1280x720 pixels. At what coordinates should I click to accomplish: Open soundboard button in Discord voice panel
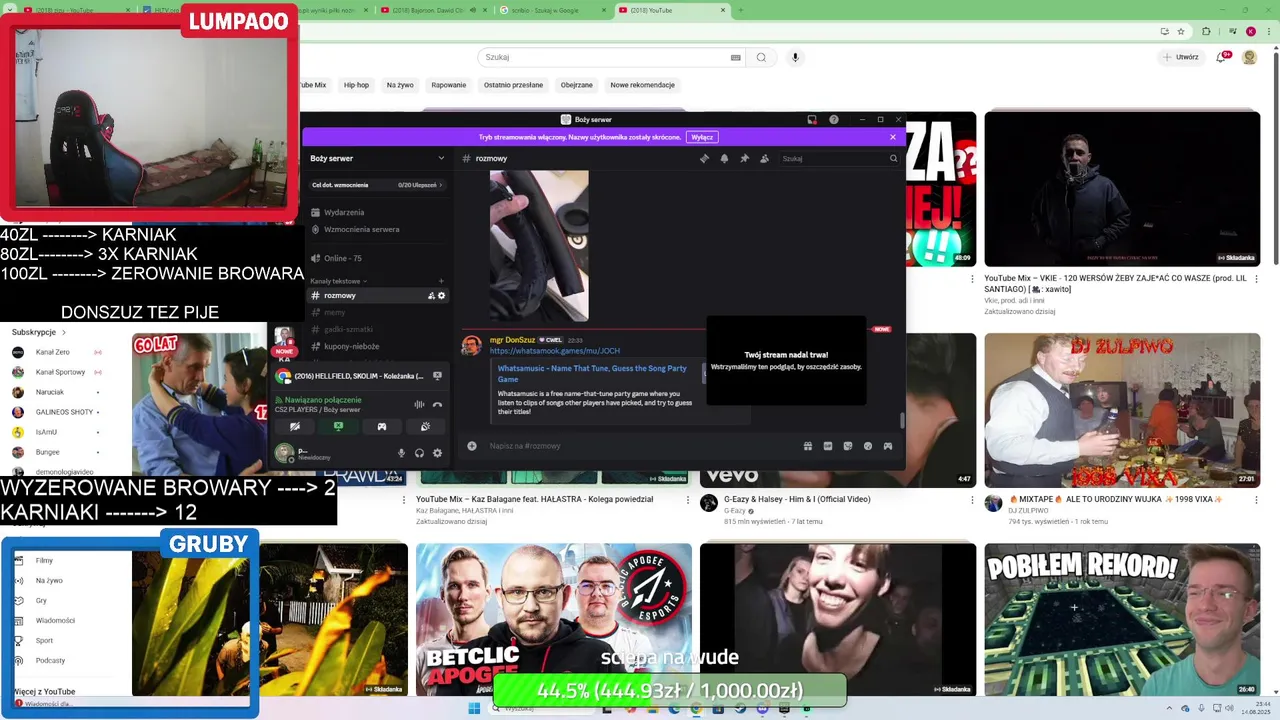tap(425, 426)
